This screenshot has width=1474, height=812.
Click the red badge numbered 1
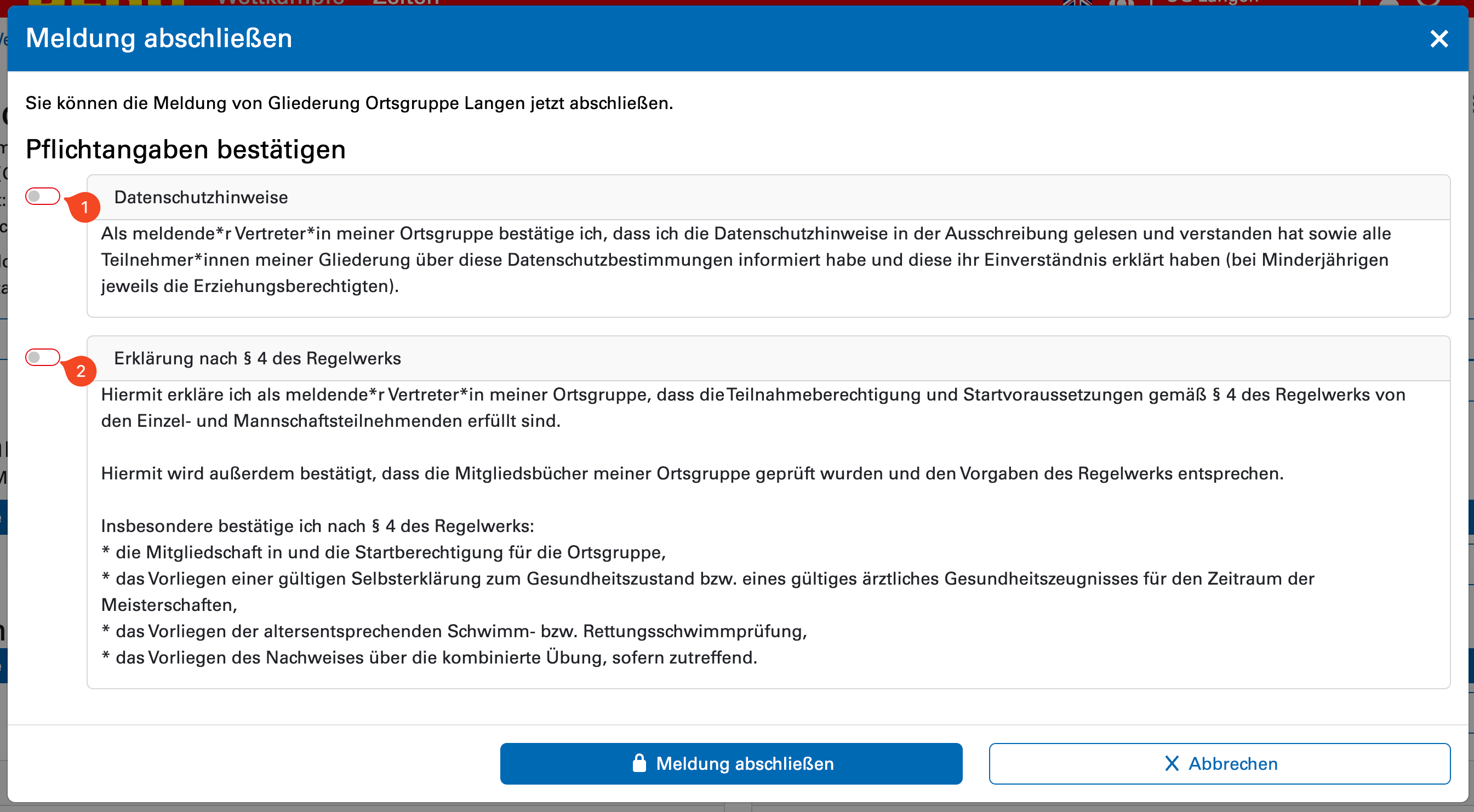pyautogui.click(x=85, y=207)
